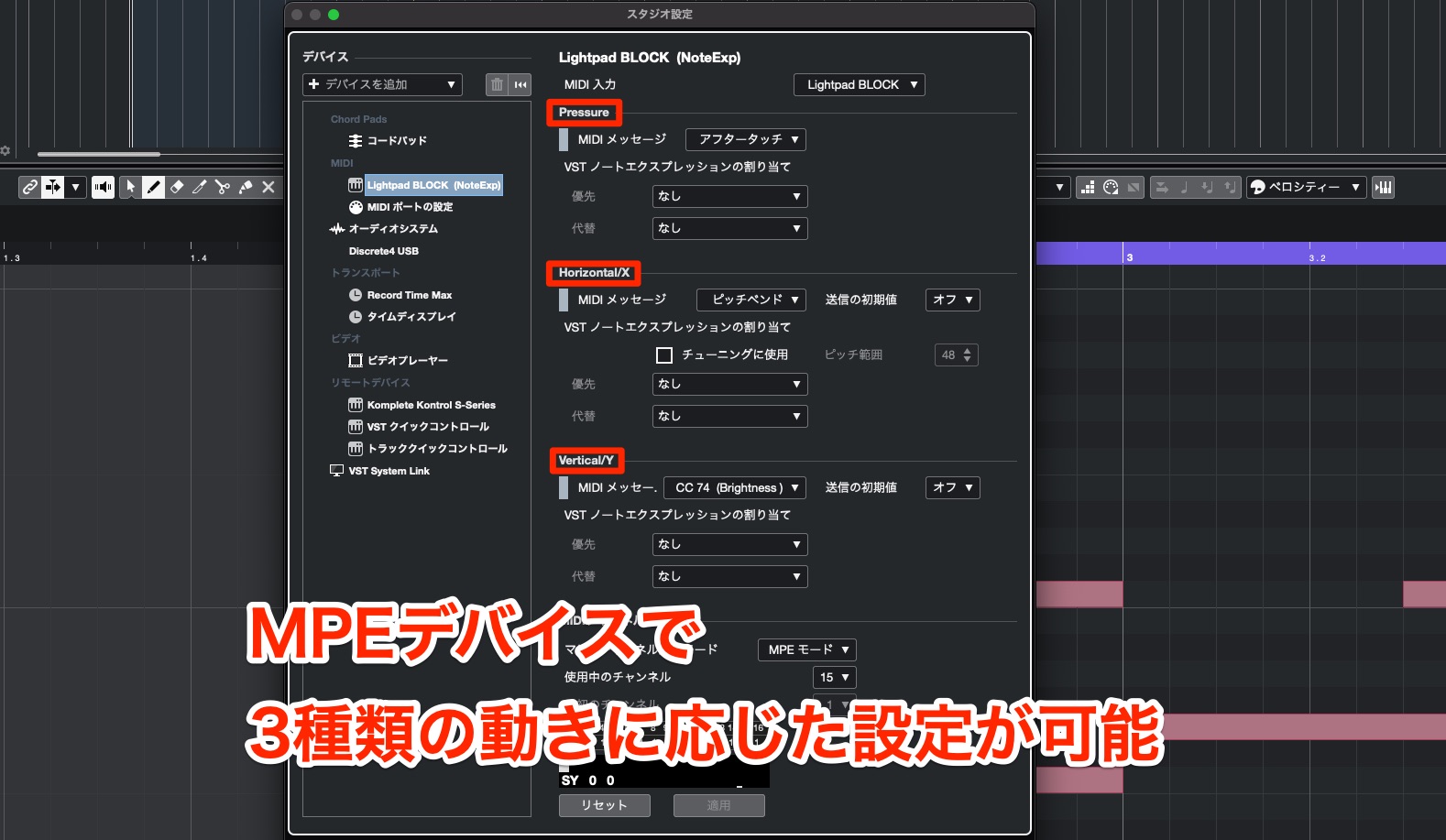Screen dimensions: 1446x840
Task: Click the gear icon at left edge
Action: [x=5, y=150]
